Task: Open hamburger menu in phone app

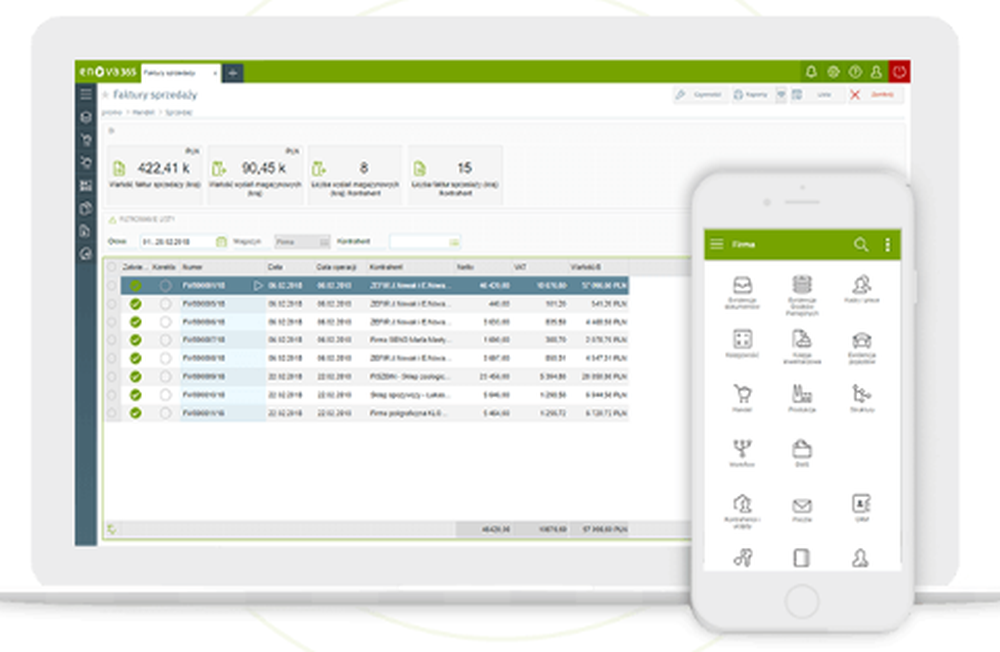Action: [x=717, y=244]
